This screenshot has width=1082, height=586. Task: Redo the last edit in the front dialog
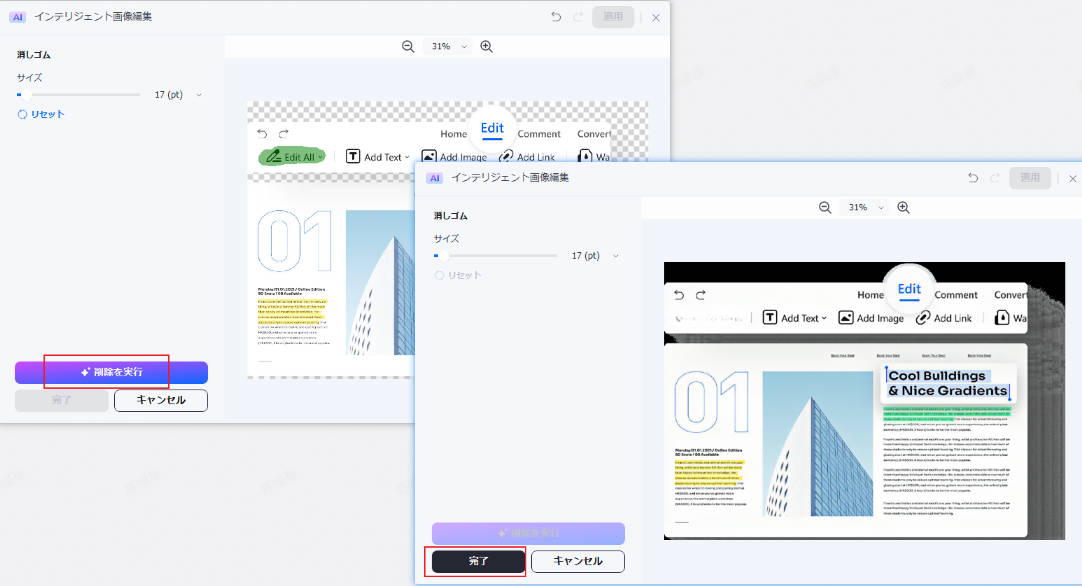(x=993, y=177)
